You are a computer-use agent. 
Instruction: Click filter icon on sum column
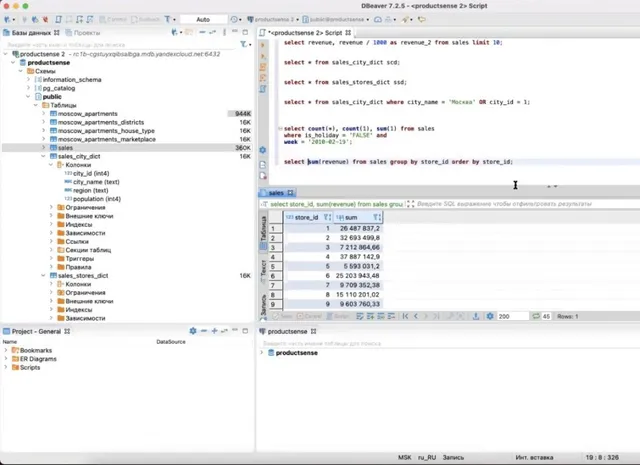376,218
